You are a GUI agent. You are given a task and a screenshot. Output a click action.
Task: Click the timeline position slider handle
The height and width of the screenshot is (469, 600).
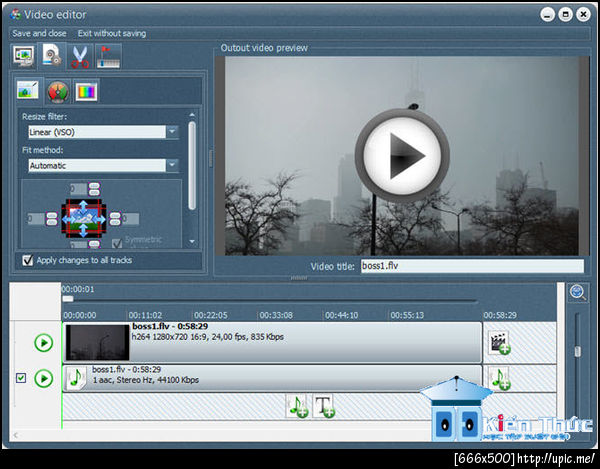click(68, 299)
